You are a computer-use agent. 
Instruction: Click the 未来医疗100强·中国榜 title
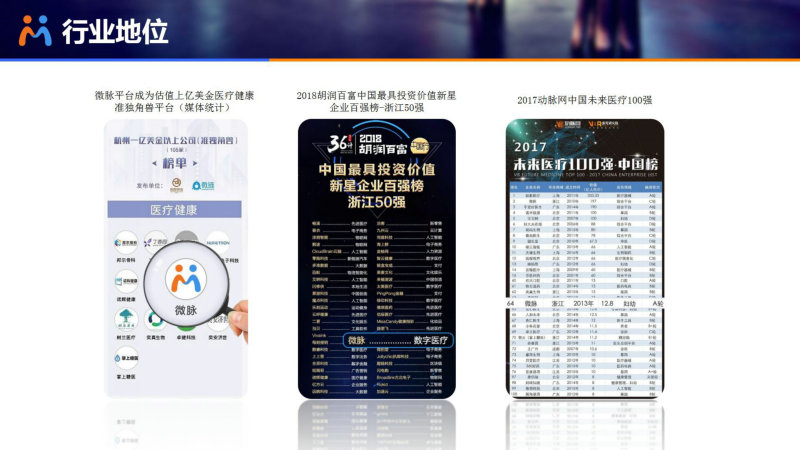click(585, 164)
